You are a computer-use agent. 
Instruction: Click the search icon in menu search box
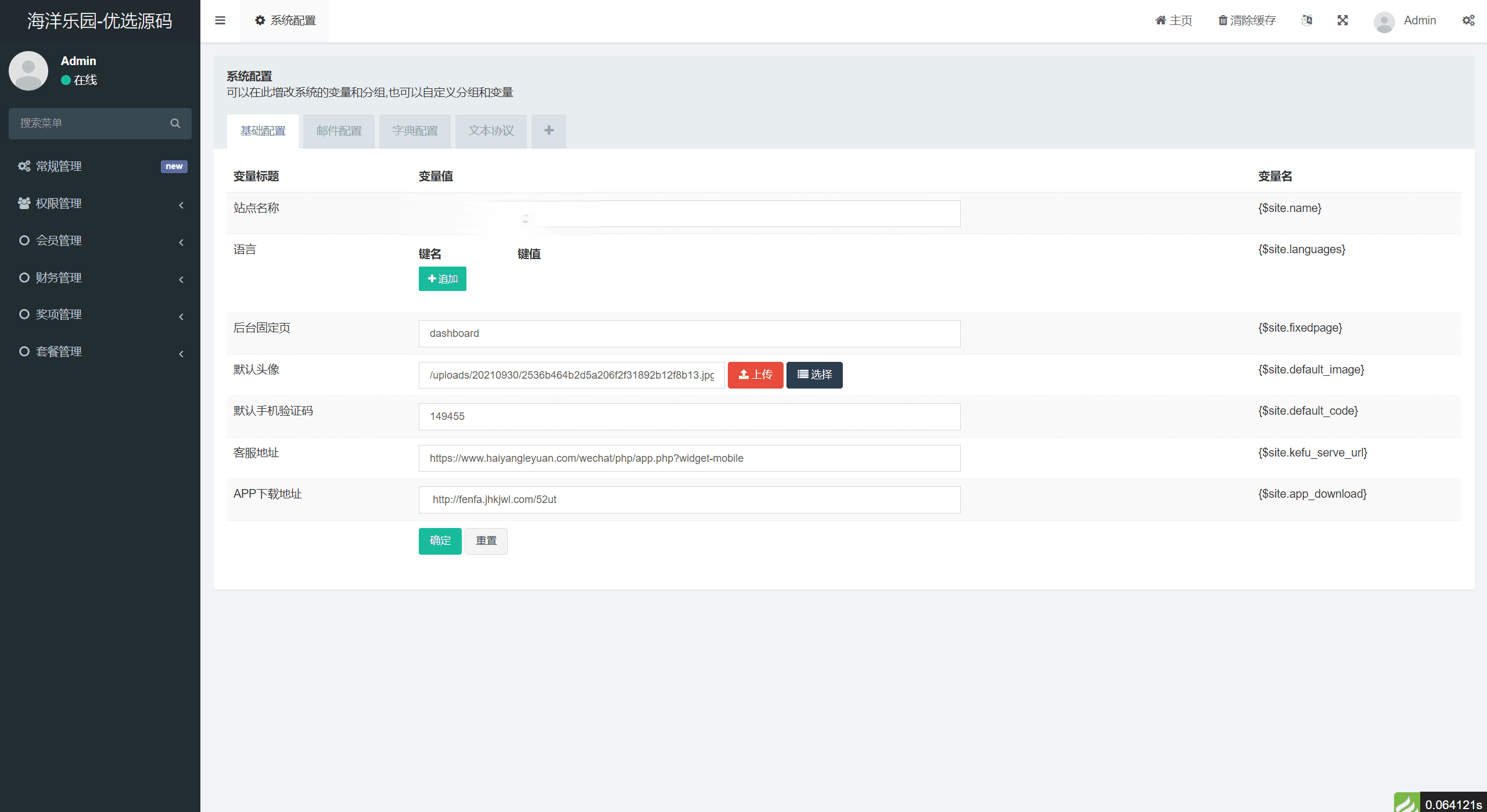coord(175,123)
